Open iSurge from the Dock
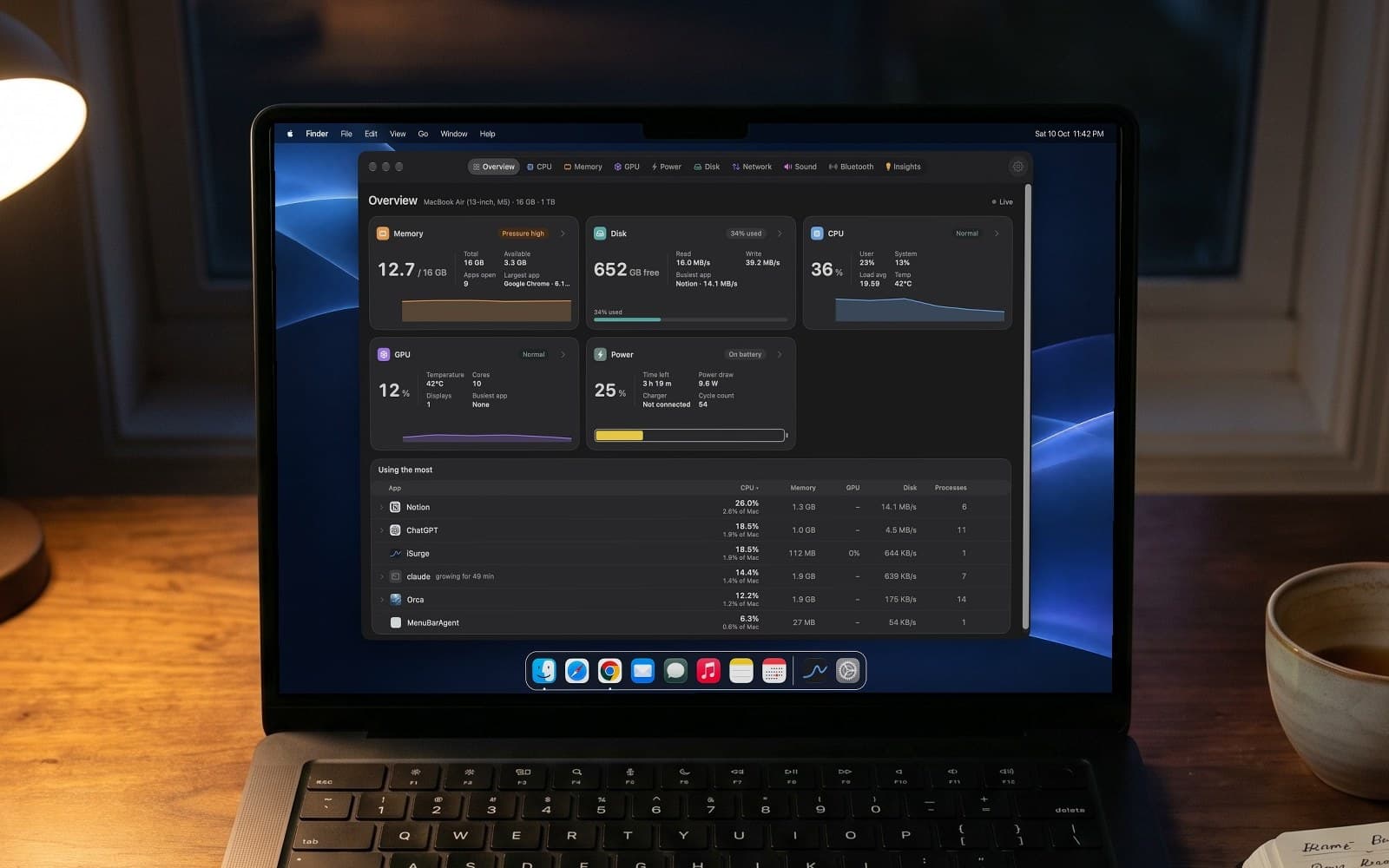 click(x=815, y=670)
